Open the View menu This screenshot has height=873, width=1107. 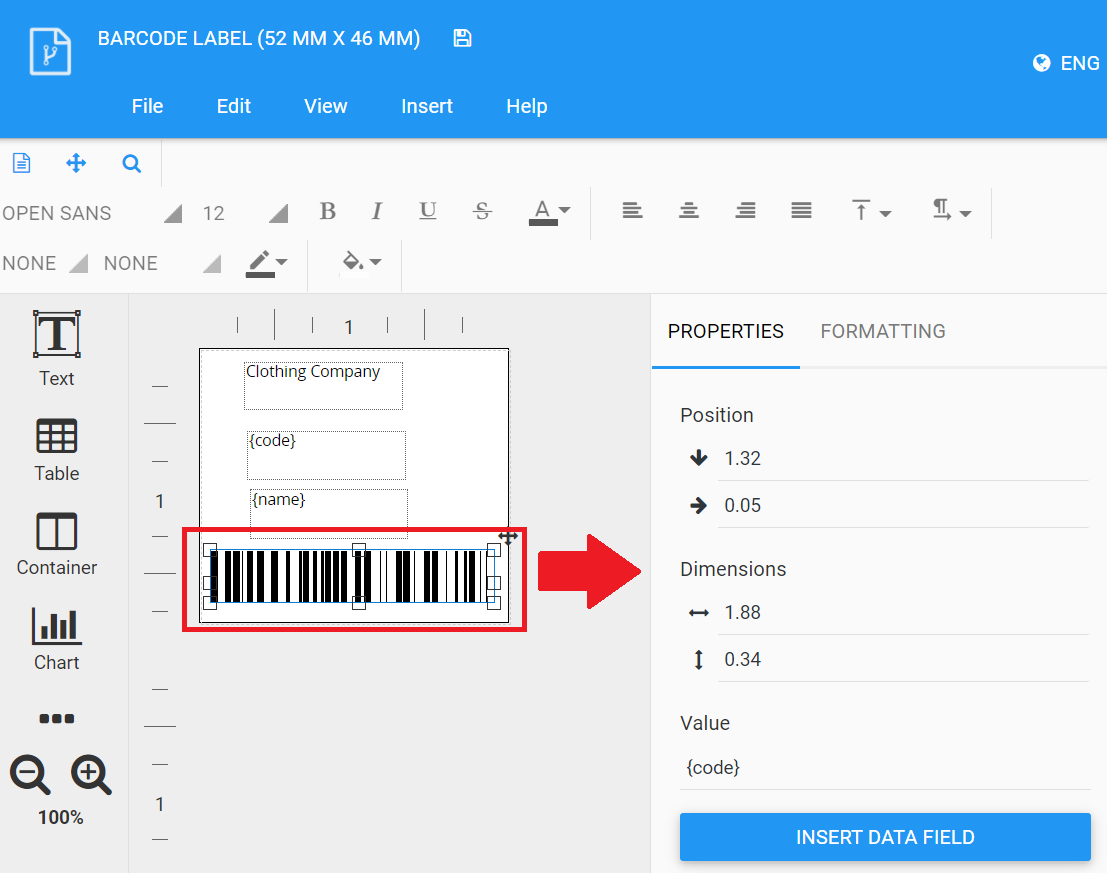coord(325,106)
